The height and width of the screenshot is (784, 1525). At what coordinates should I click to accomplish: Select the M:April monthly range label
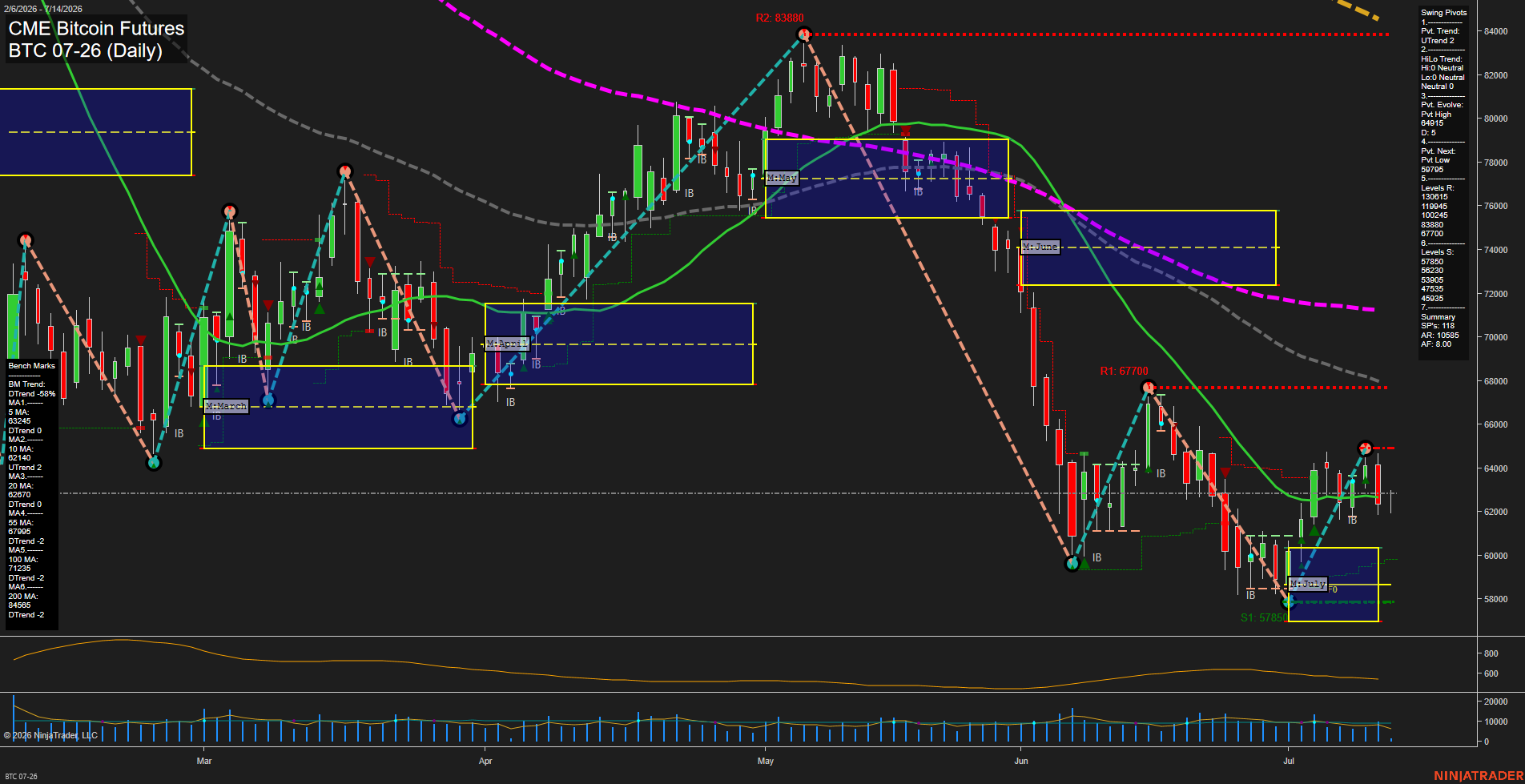(507, 344)
